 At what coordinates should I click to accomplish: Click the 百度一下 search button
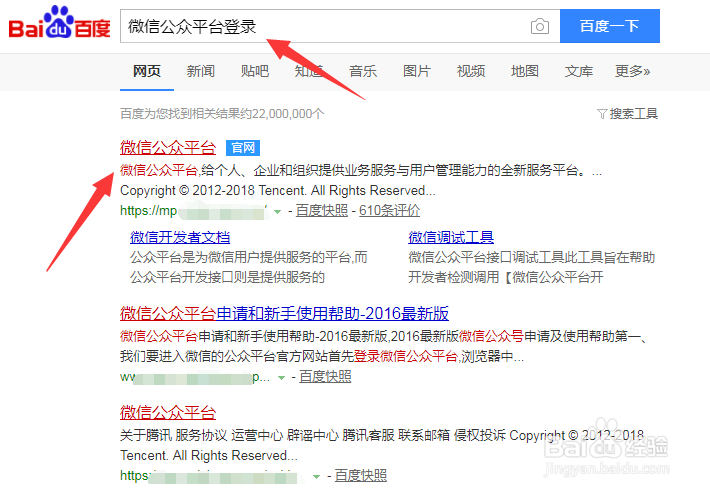(x=609, y=26)
